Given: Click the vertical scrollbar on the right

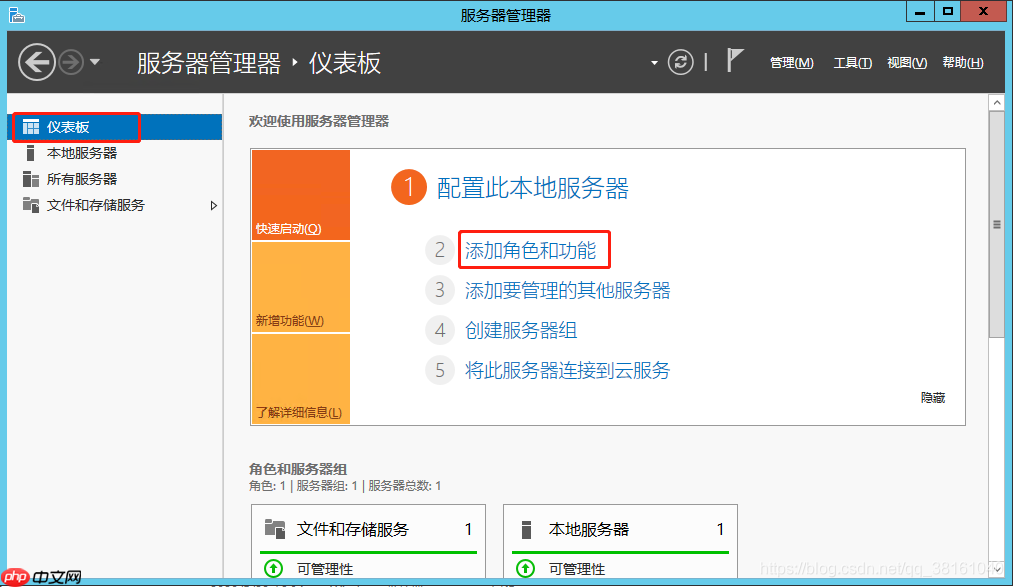Looking at the screenshot, I should (996, 200).
